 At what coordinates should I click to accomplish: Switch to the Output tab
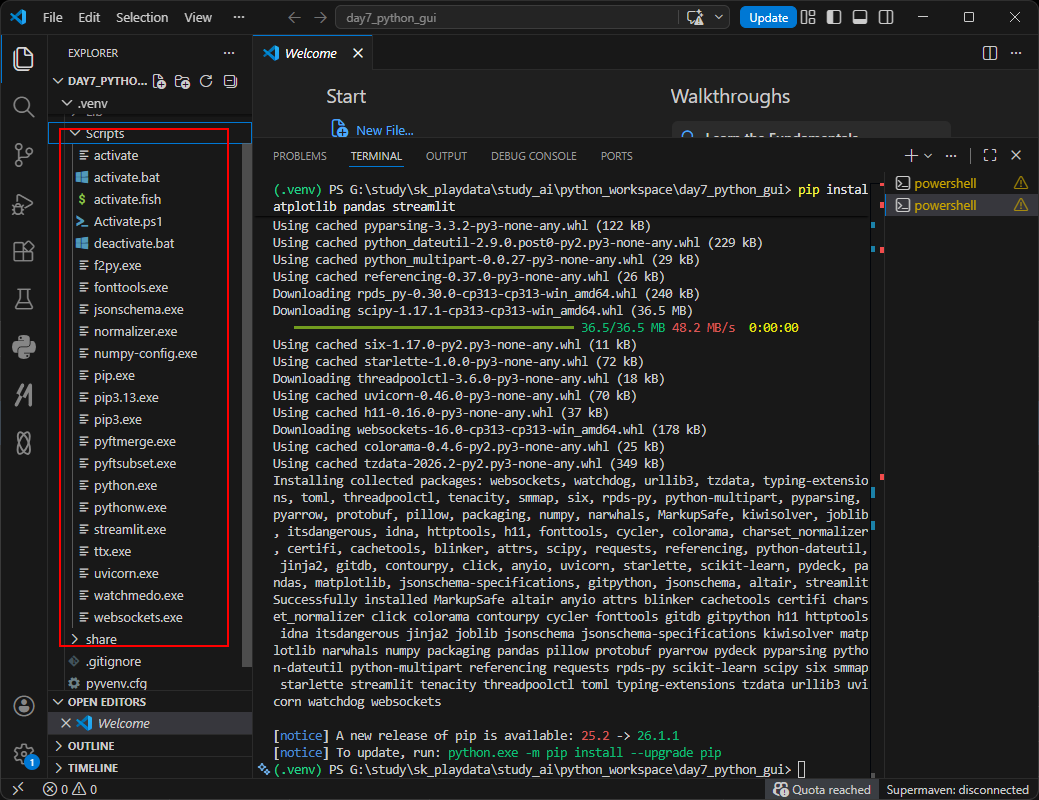[446, 156]
